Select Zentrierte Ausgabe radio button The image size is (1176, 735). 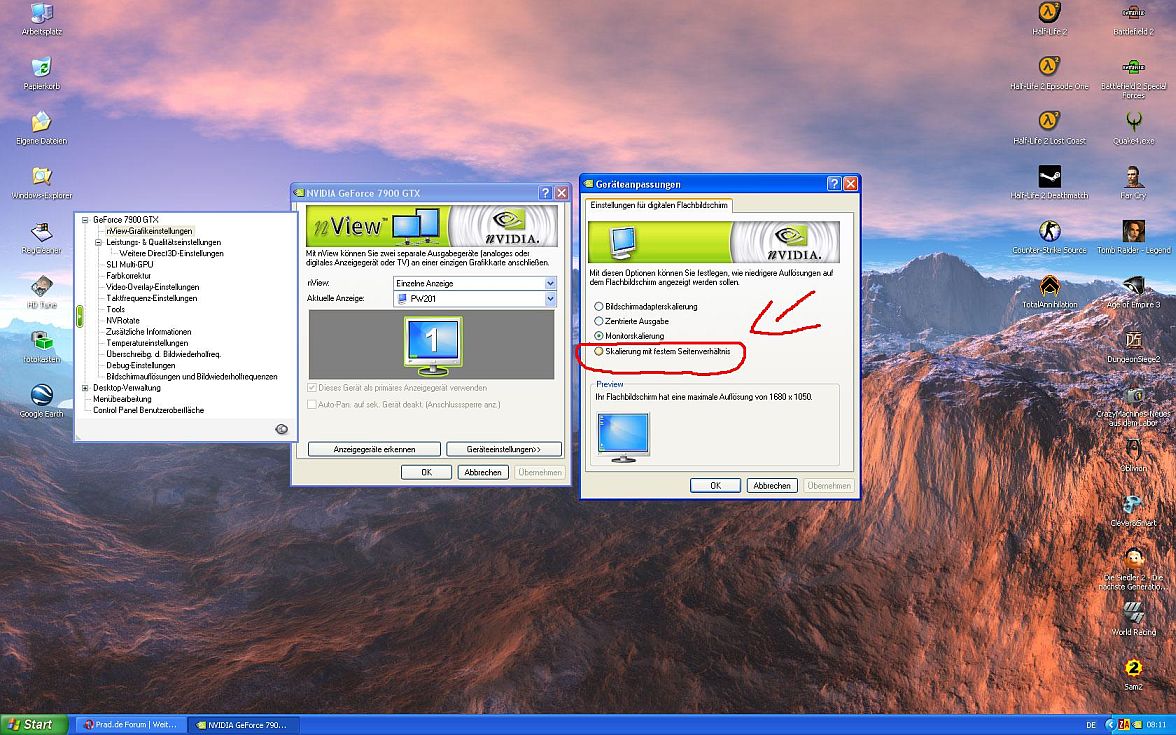coord(599,321)
